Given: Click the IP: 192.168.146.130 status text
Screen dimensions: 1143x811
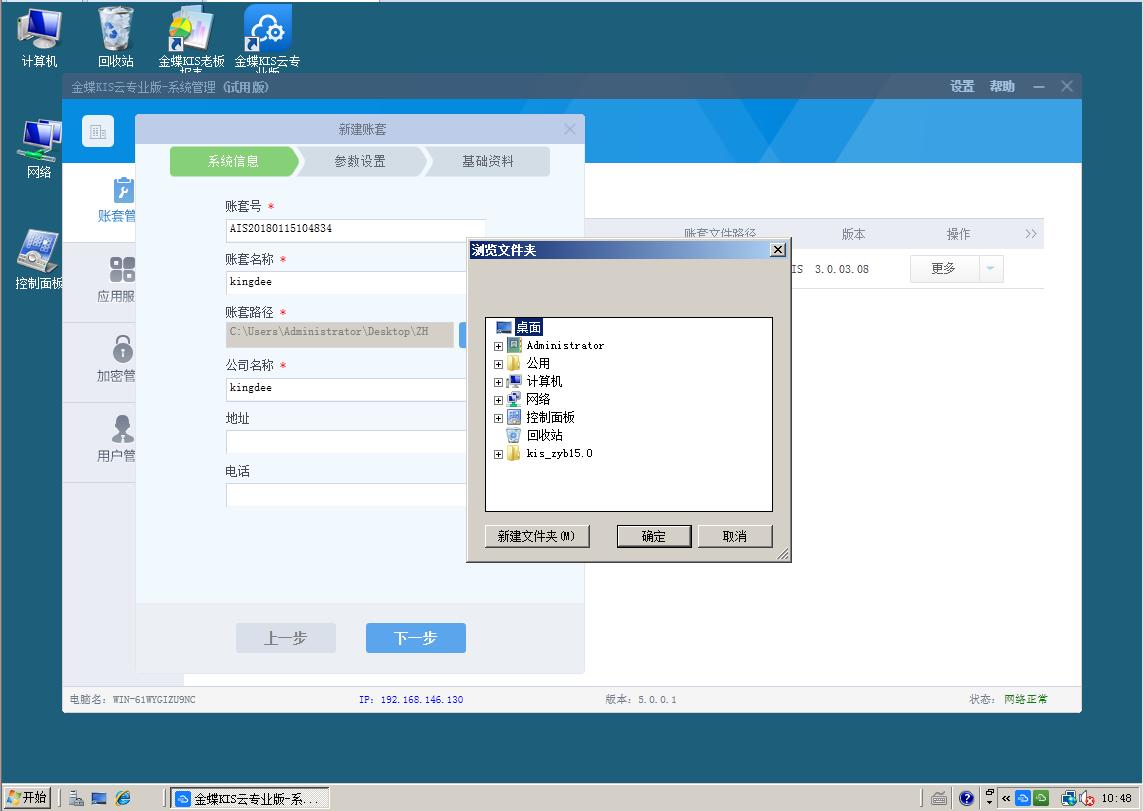Looking at the screenshot, I should tap(411, 700).
